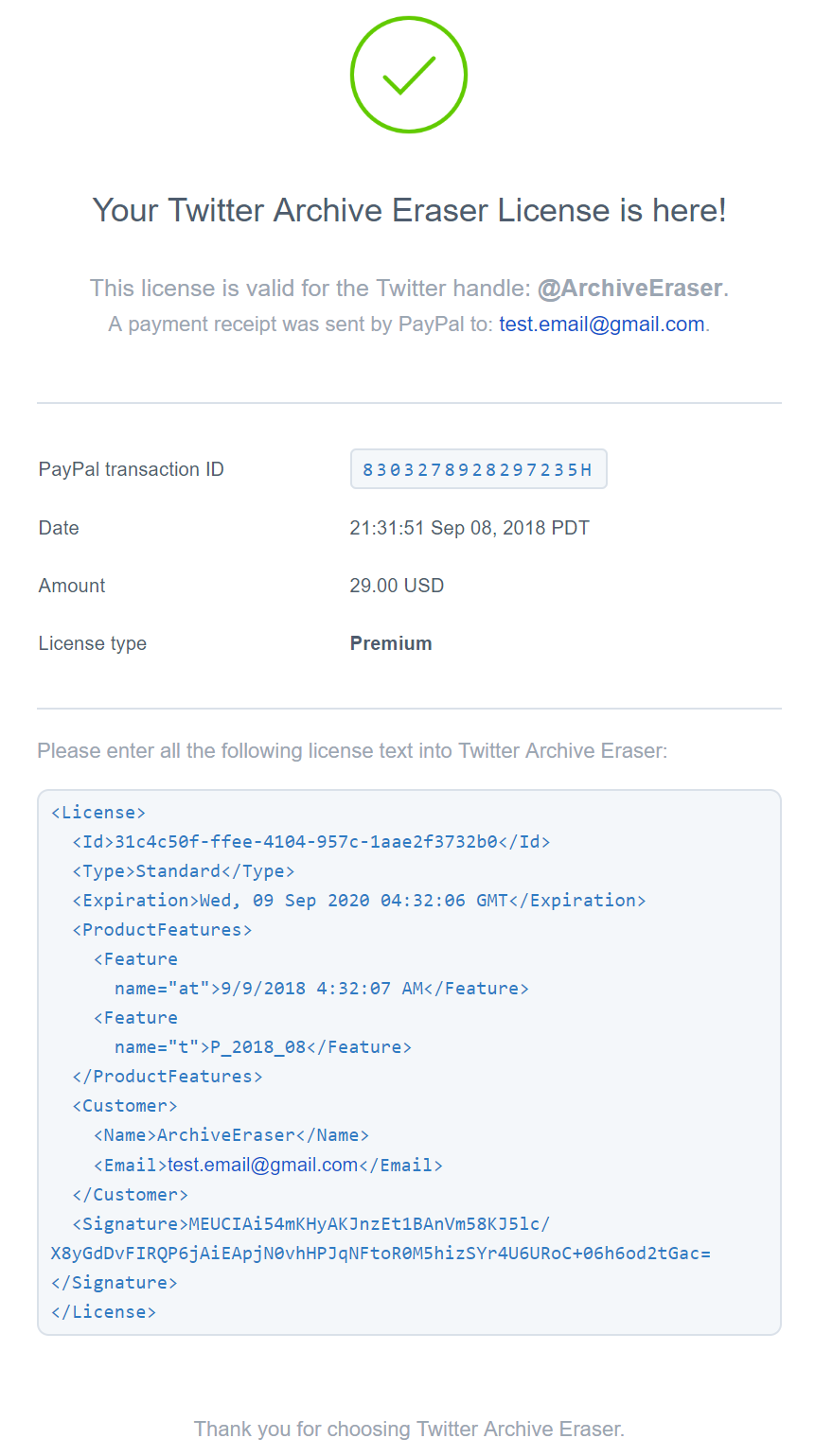This screenshot has width=815, height=1456.
Task: Click the @ArchiveEraser Twitter handle
Action: pos(630,288)
